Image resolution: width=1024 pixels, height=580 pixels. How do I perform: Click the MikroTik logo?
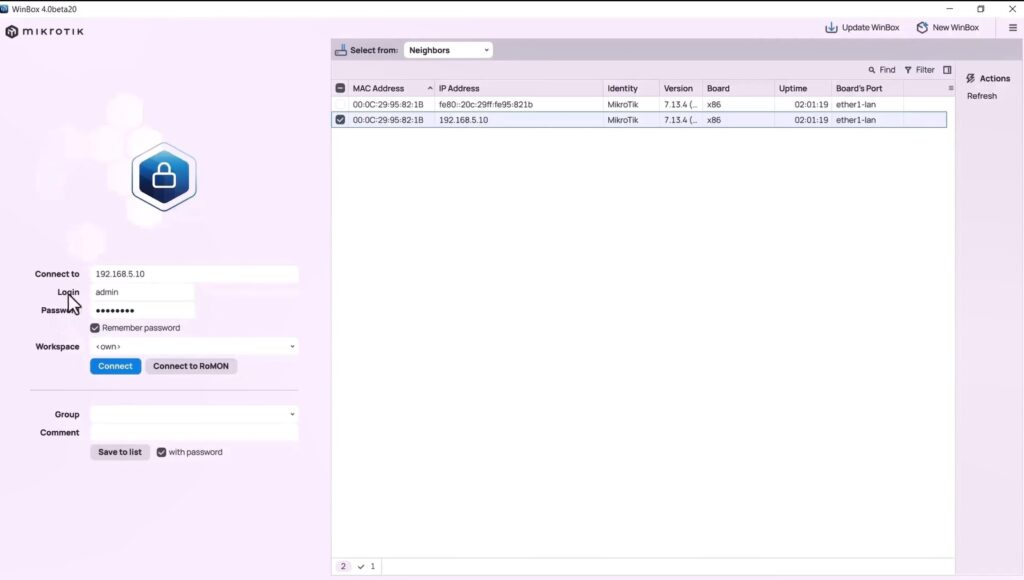(44, 31)
